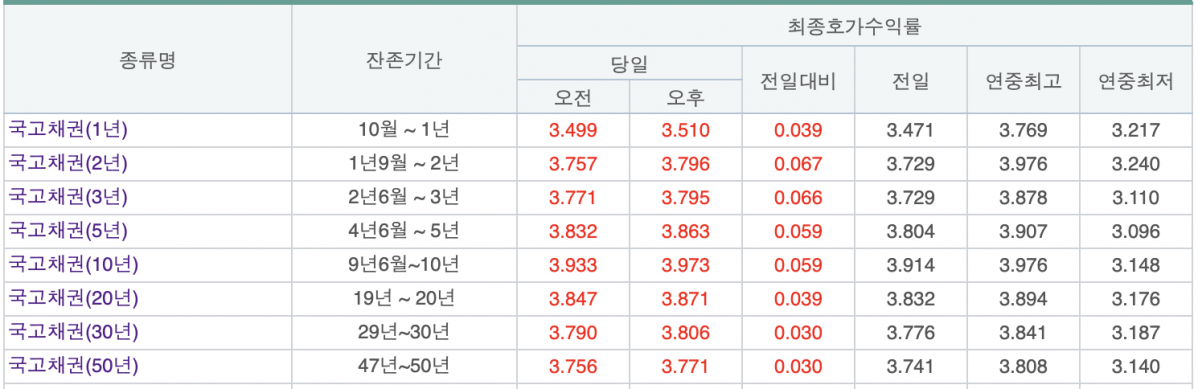Image resolution: width=1198 pixels, height=389 pixels.
Task: Click afternoon yield 3.771 for 50년
Action: [x=685, y=367]
